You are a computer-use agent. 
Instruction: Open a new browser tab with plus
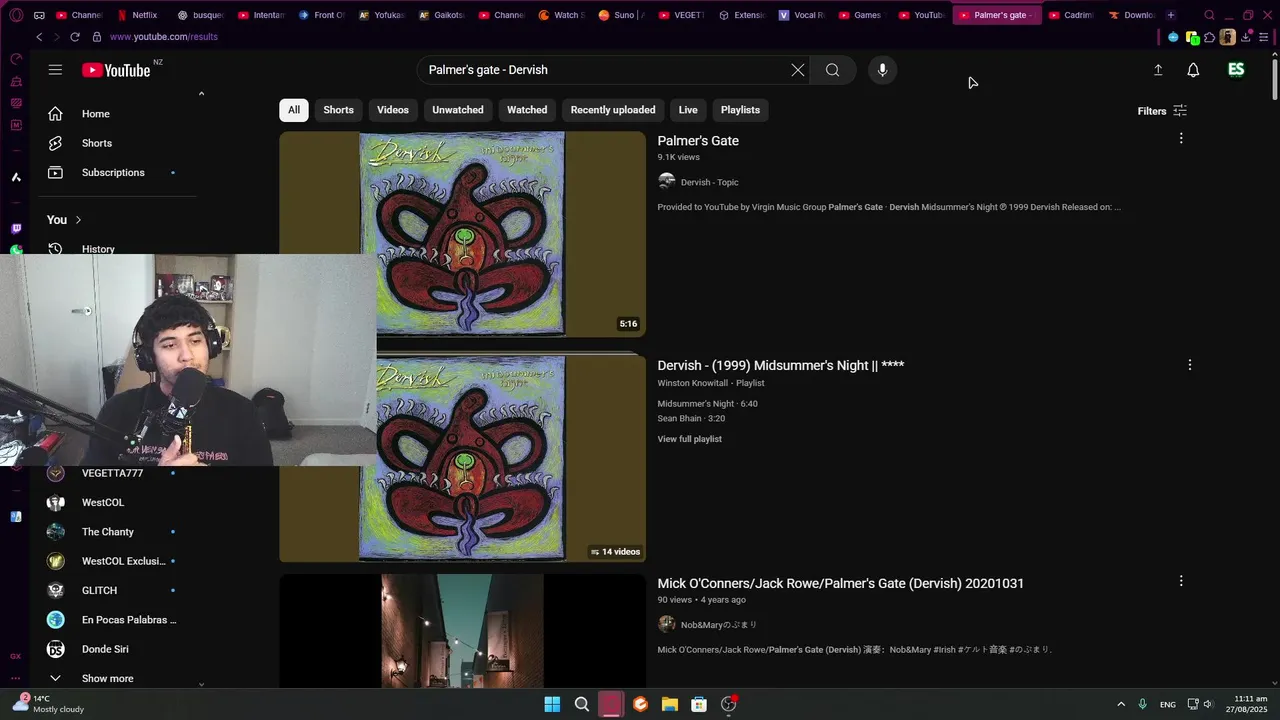point(1171,15)
